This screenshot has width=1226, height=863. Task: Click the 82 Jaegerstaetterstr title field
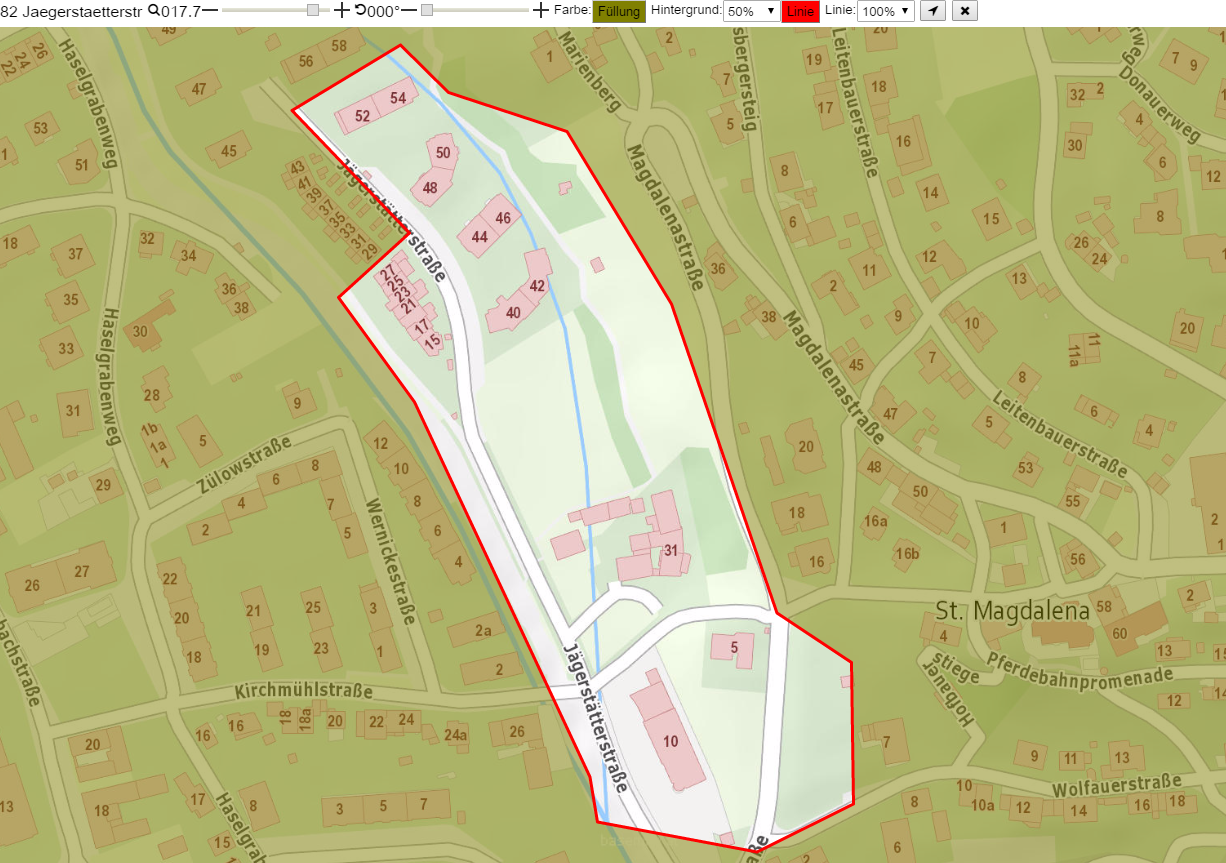72,11
